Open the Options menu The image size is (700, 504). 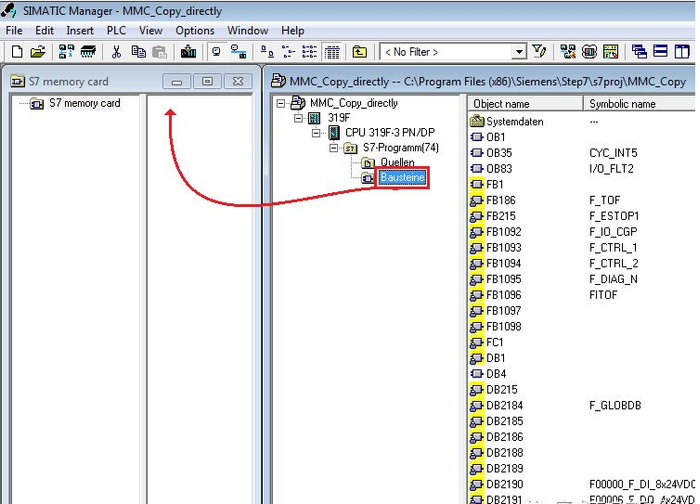[x=195, y=31]
